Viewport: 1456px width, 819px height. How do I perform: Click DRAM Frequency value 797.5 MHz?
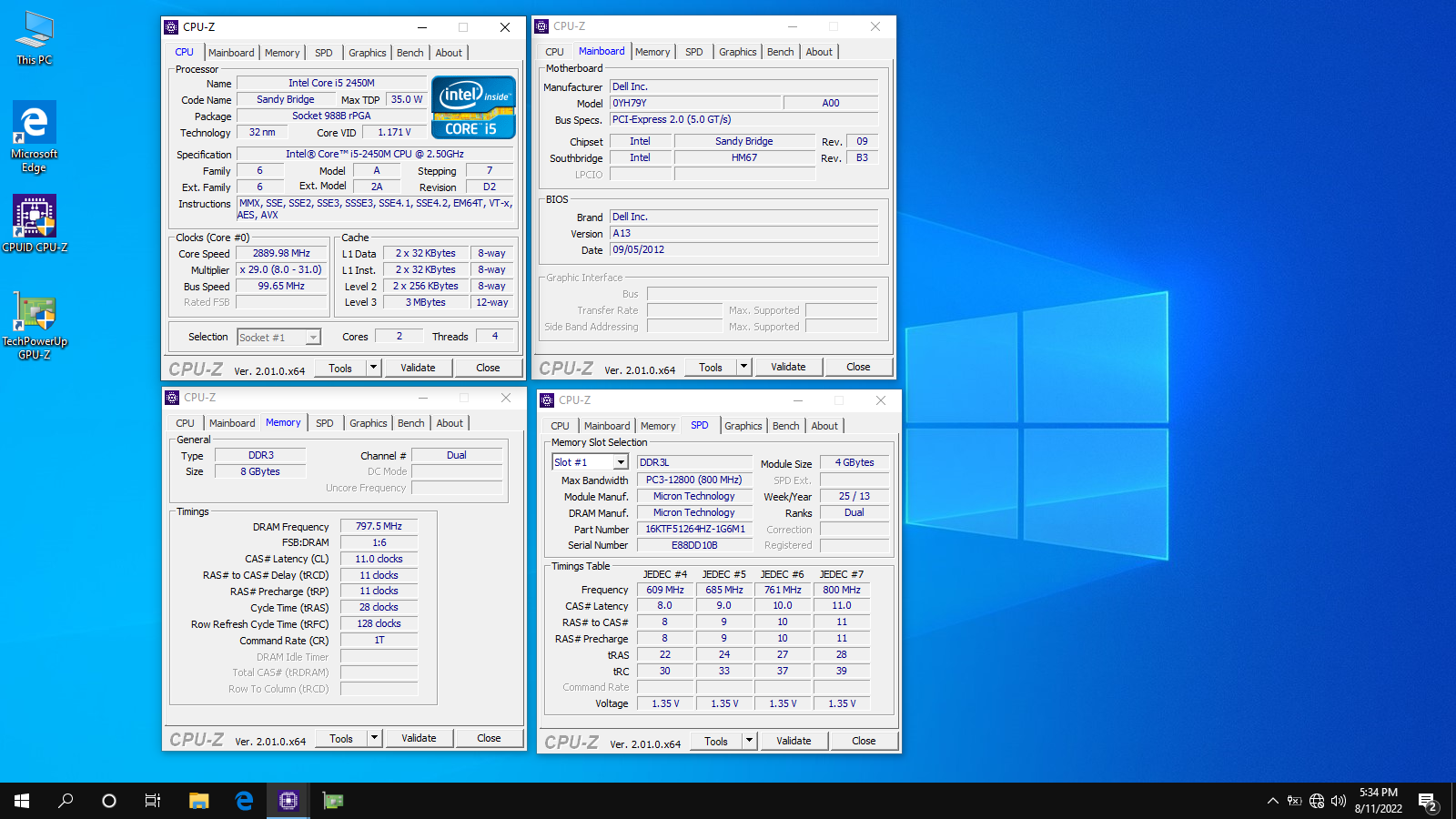click(x=379, y=526)
